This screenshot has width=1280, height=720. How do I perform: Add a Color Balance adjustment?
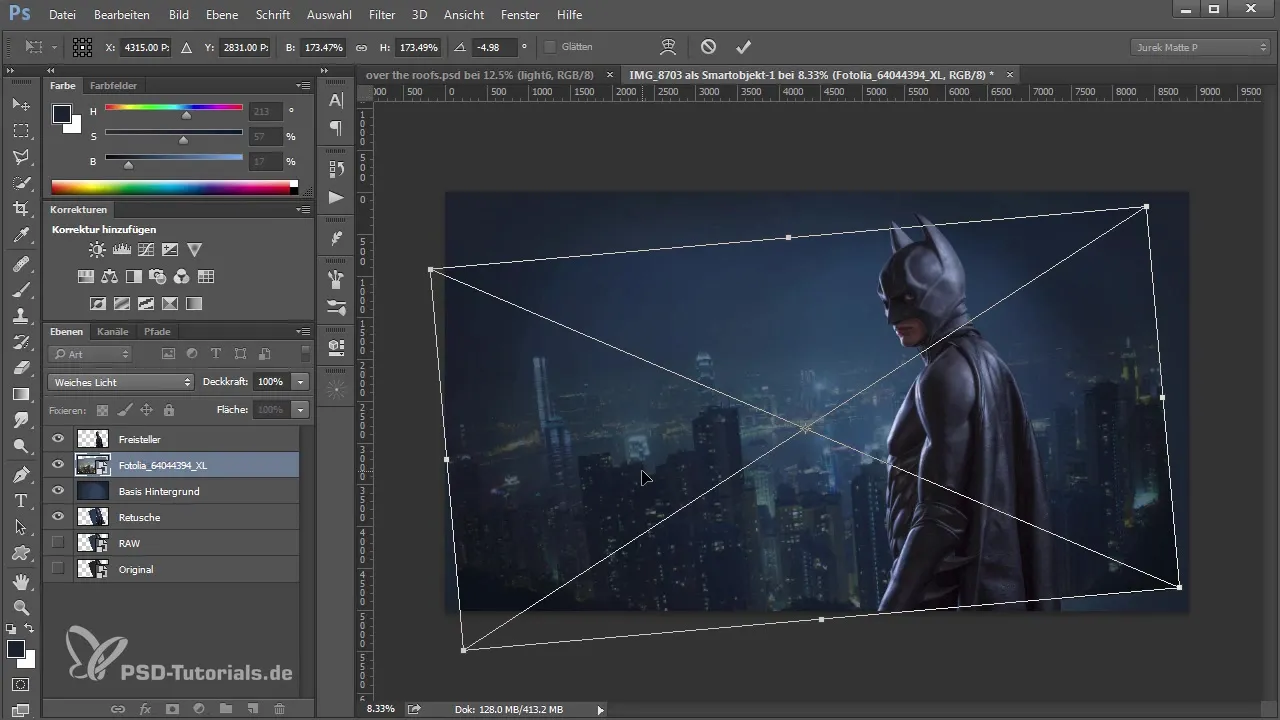pos(109,277)
